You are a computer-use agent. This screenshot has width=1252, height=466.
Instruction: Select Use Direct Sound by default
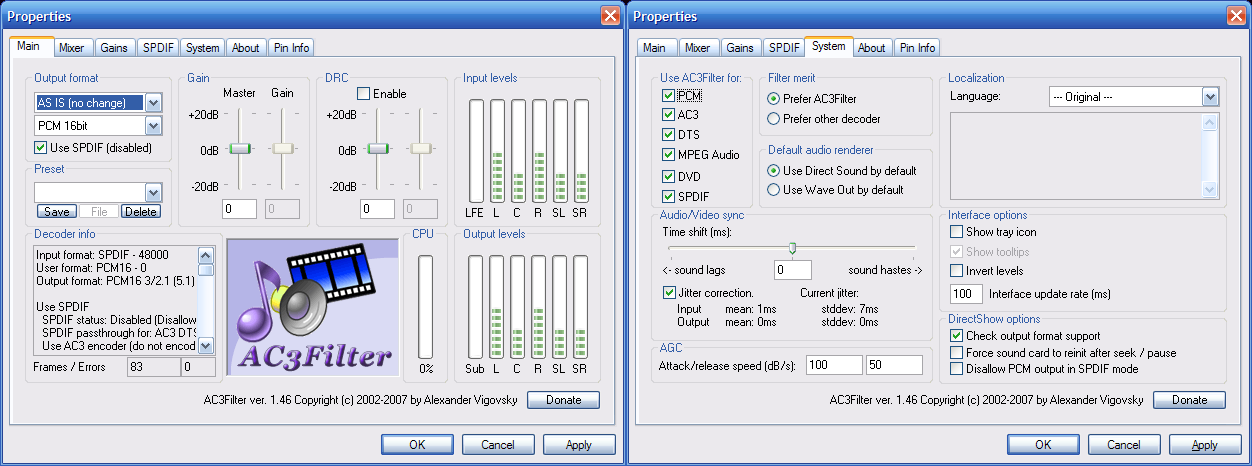773,171
